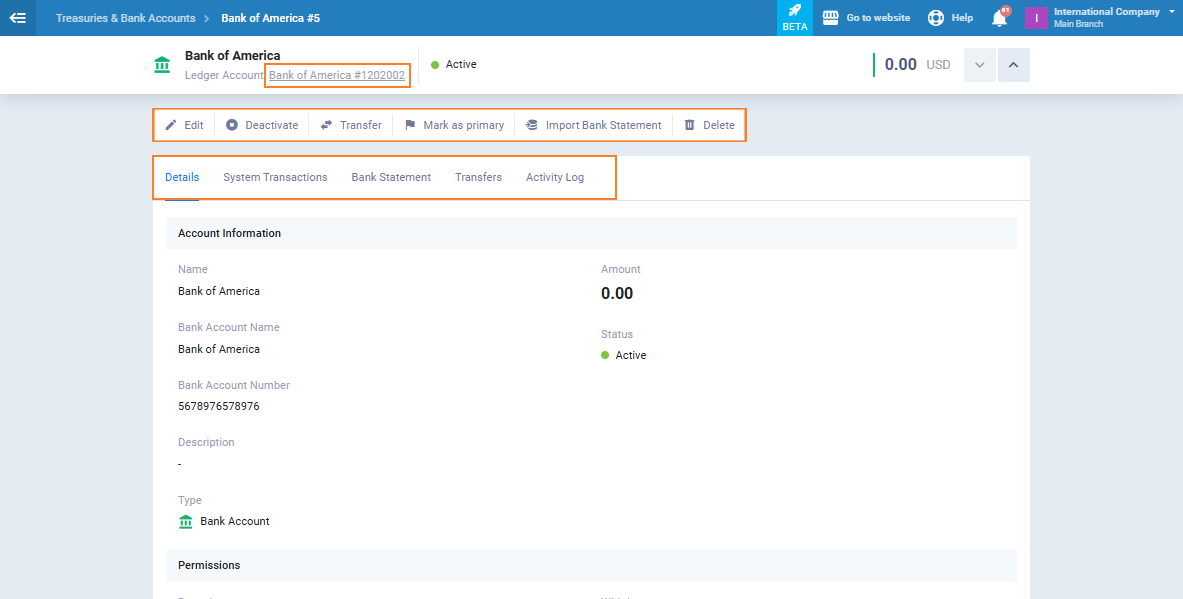
Task: Click the green bank icon in header
Action: coord(162,65)
